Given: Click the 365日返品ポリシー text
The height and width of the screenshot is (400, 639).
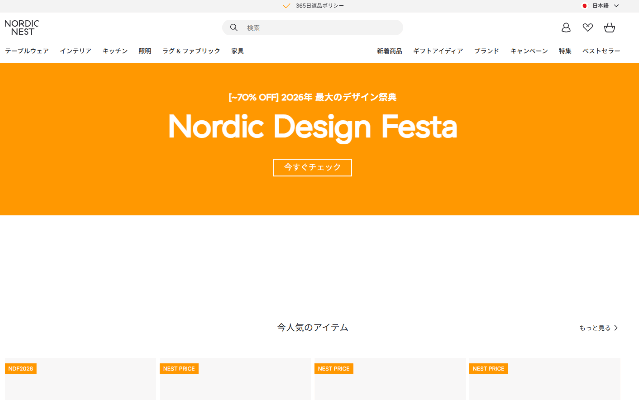Looking at the screenshot, I should pos(320,6).
